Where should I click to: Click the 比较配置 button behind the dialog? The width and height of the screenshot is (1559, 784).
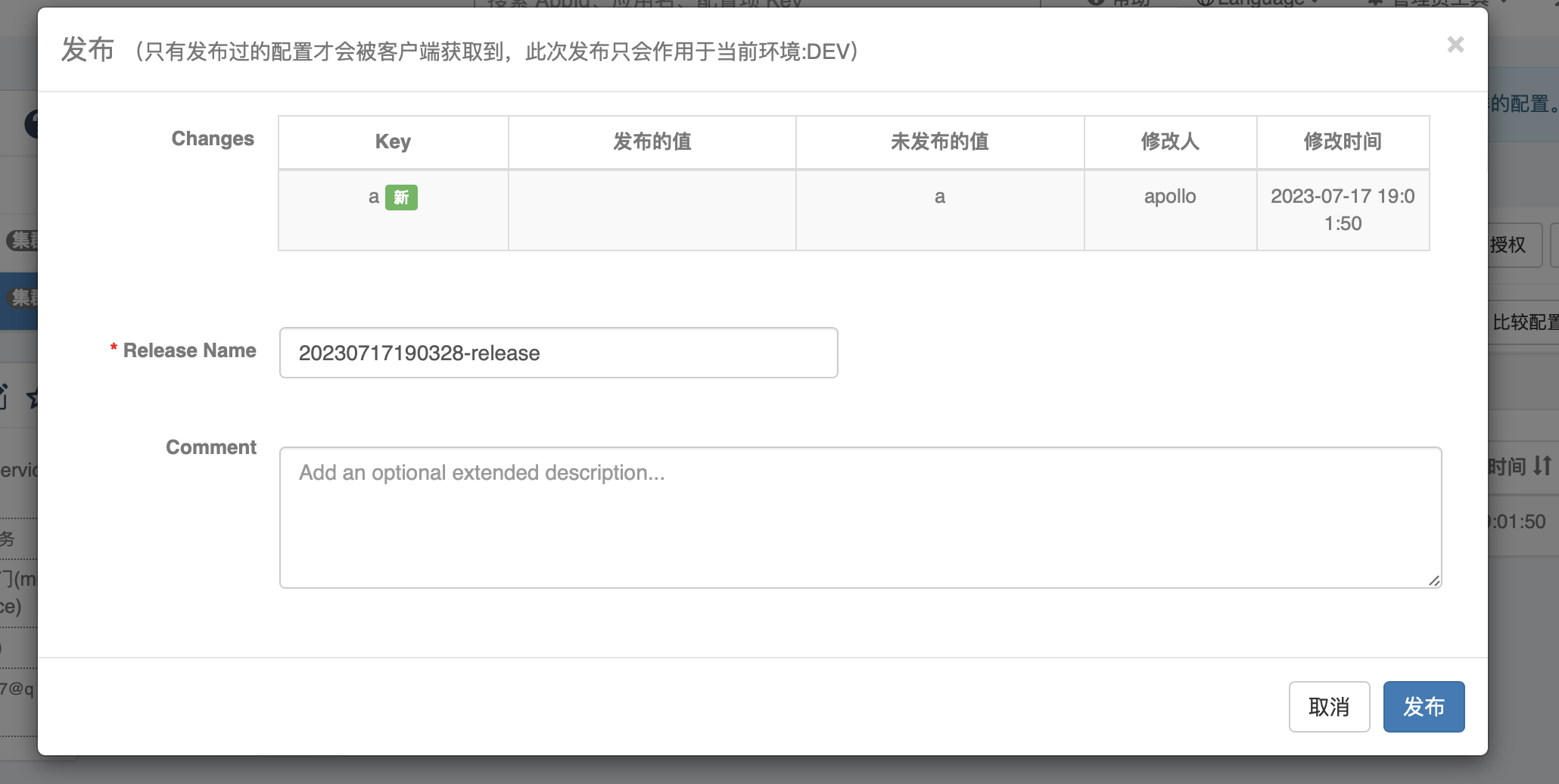[1524, 322]
